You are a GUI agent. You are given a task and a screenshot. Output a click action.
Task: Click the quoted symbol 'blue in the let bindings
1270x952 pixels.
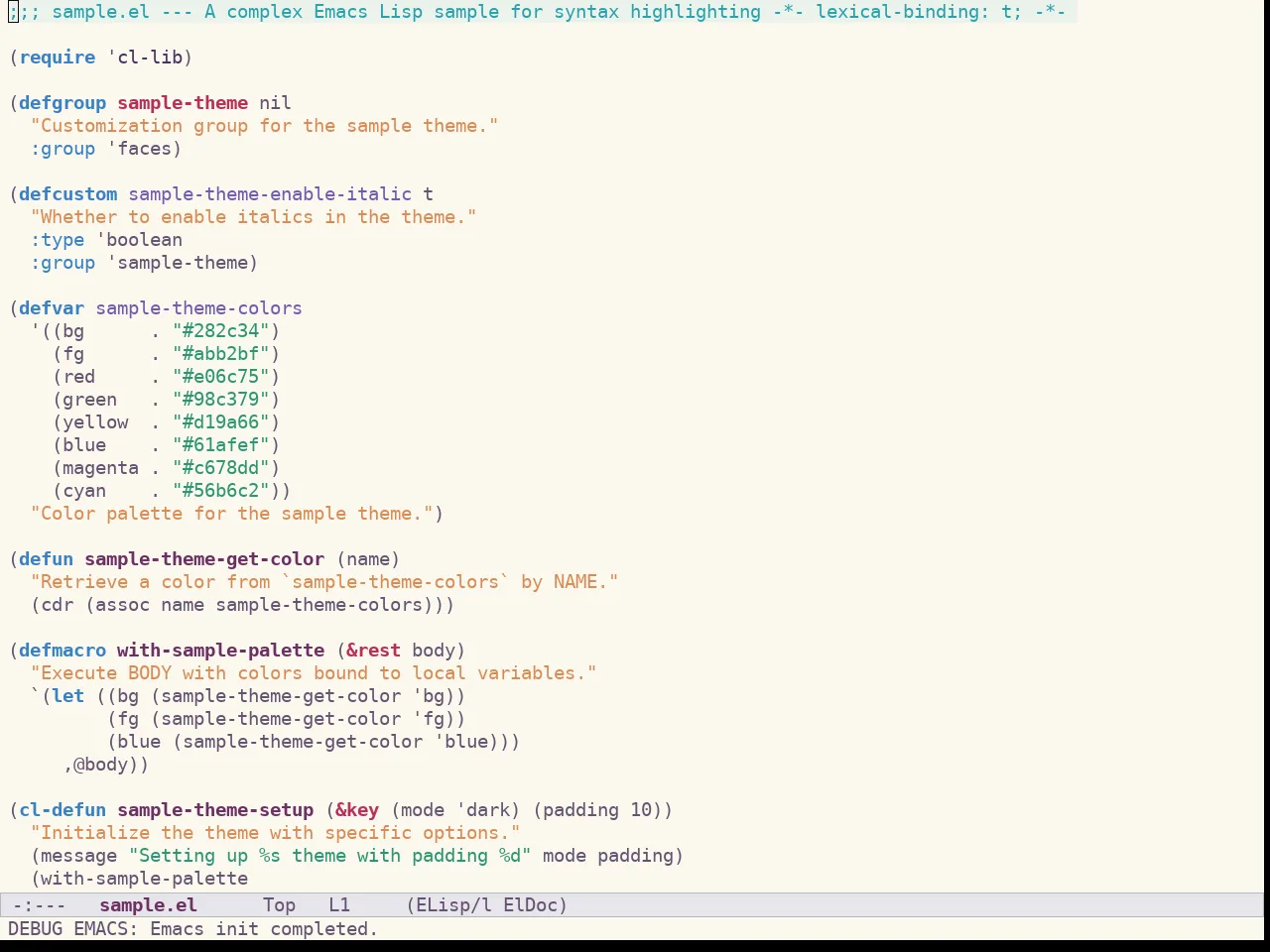460,742
